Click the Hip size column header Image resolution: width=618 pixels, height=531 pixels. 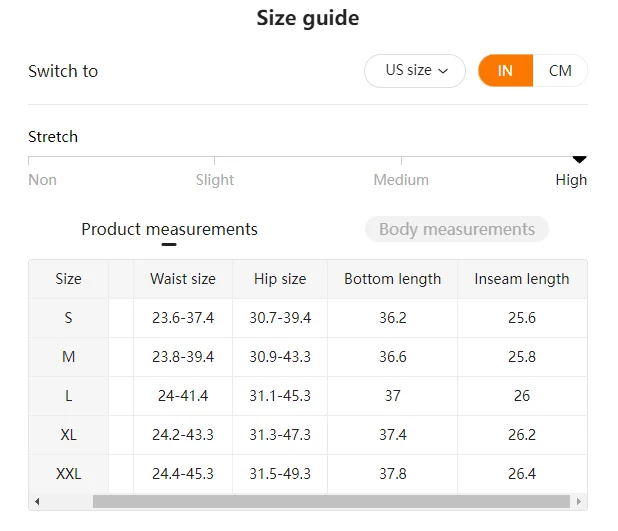tap(280, 279)
